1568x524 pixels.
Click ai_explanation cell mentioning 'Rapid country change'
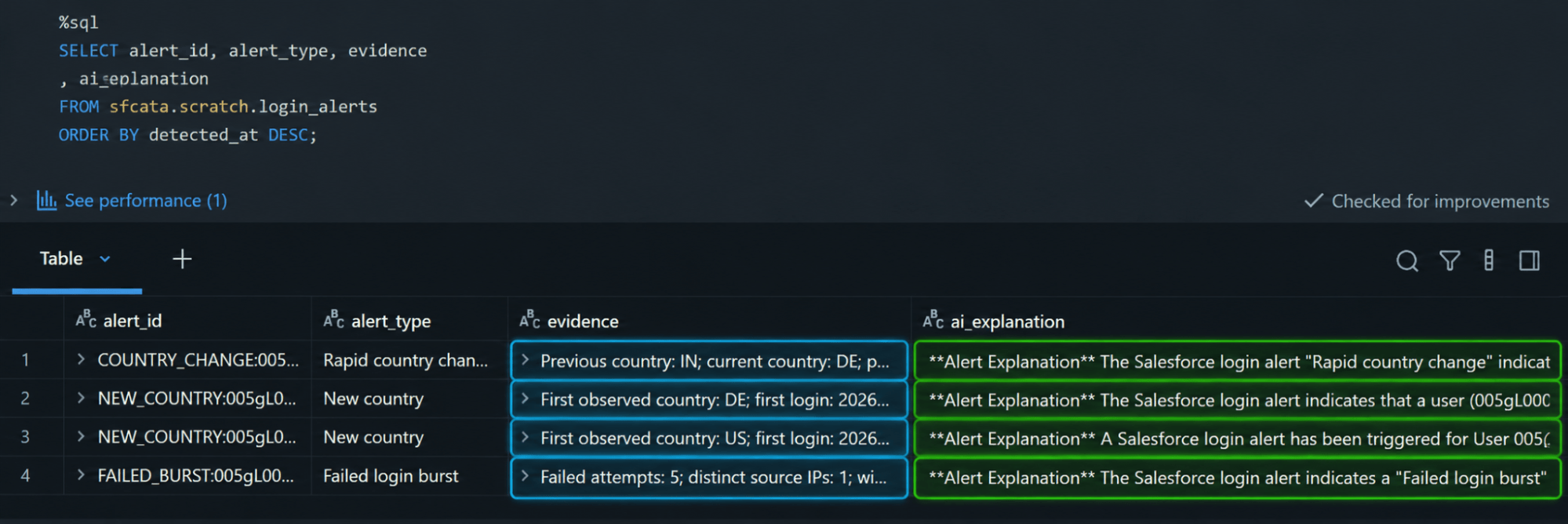tap(1238, 361)
